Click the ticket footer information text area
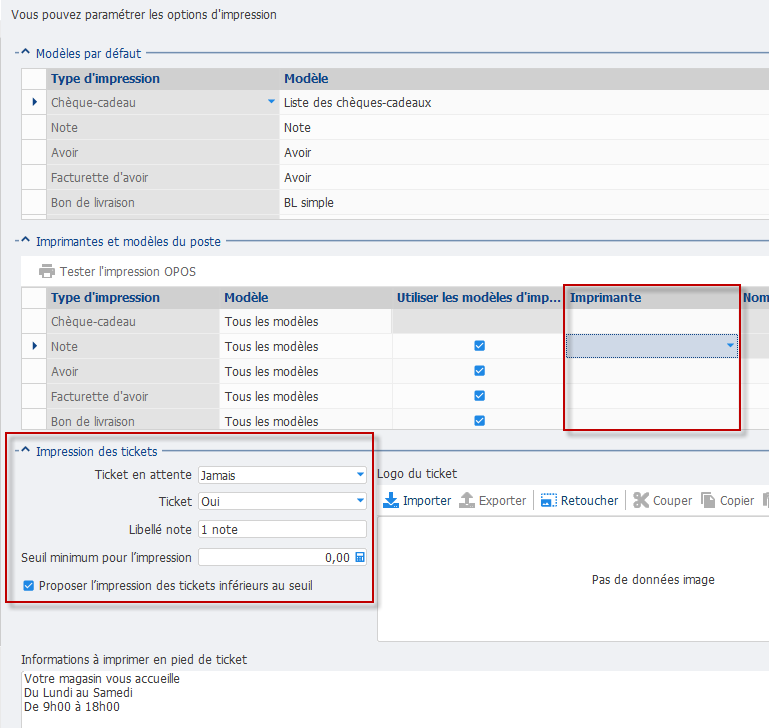The width and height of the screenshot is (769, 728). [395, 699]
